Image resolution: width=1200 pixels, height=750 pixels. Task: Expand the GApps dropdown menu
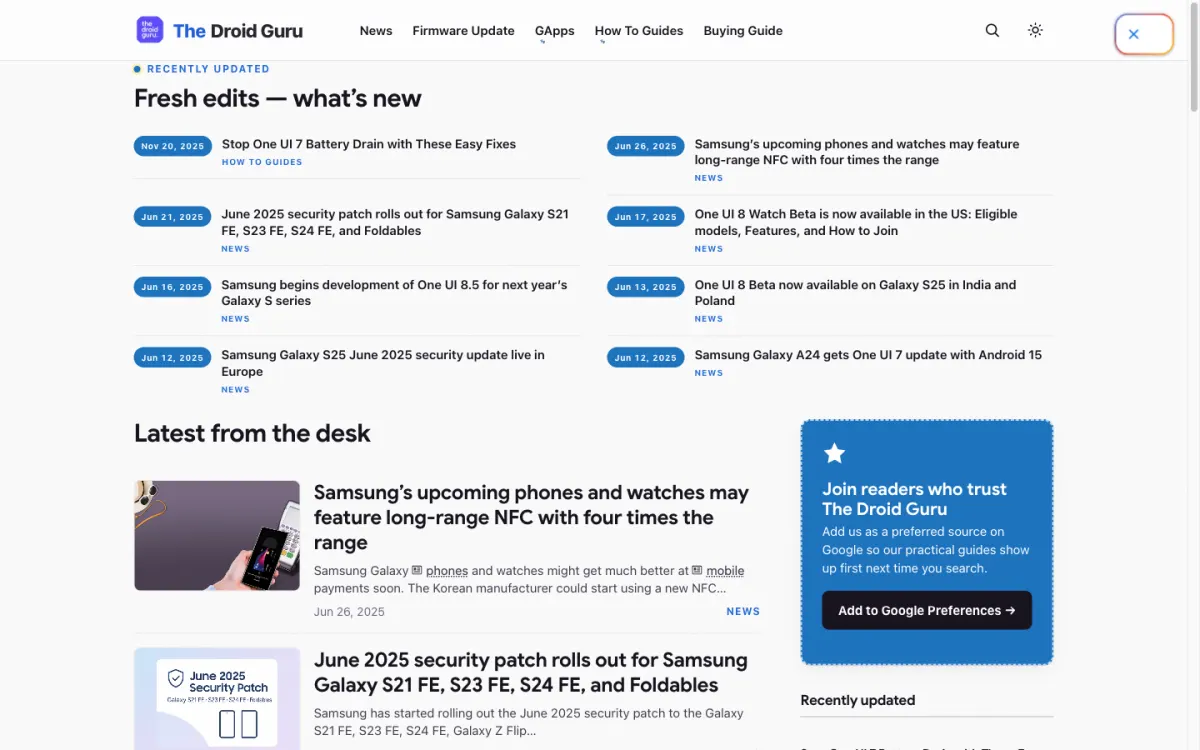(554, 31)
